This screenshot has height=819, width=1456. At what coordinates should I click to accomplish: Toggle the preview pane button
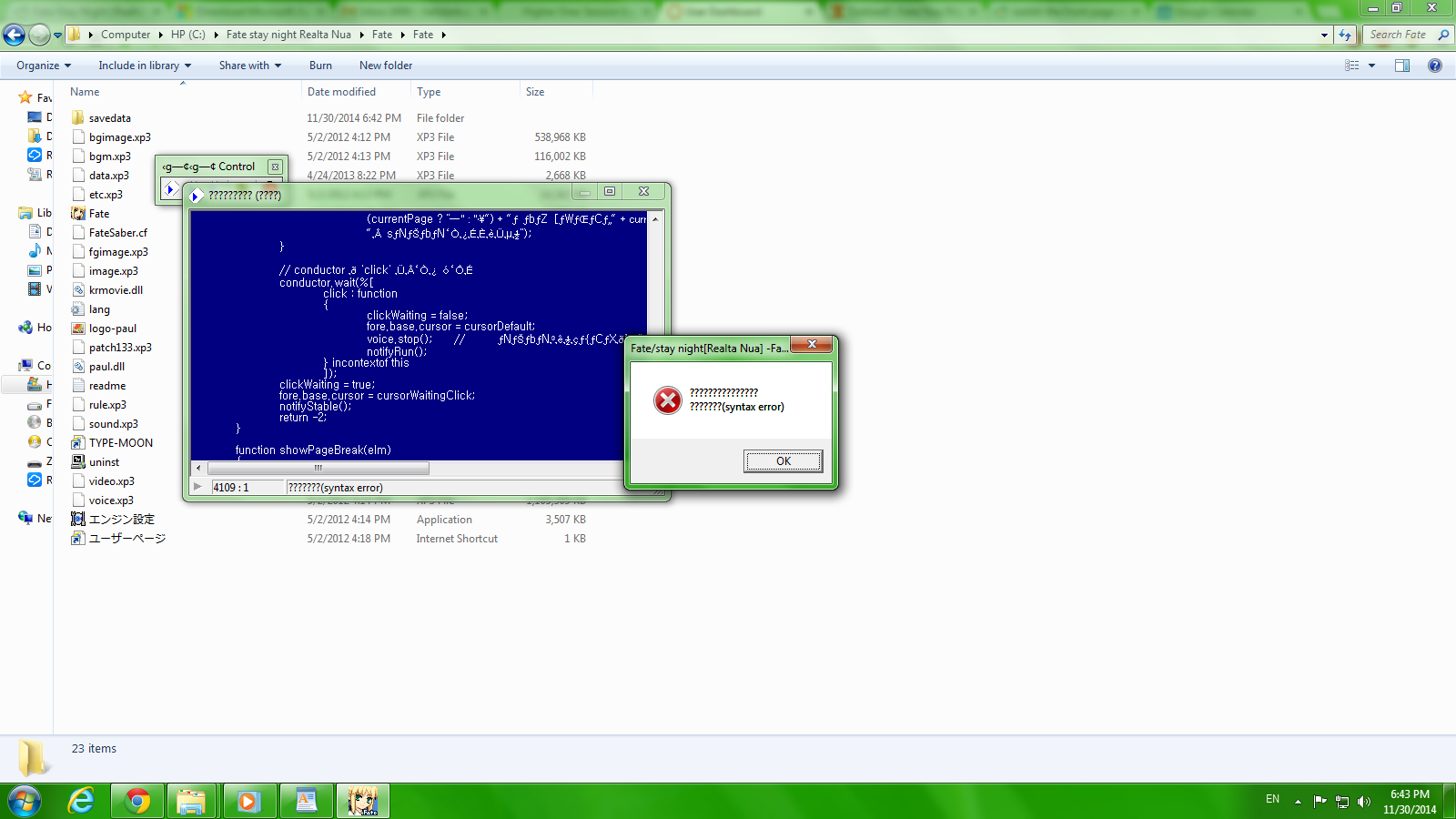coord(1402,66)
